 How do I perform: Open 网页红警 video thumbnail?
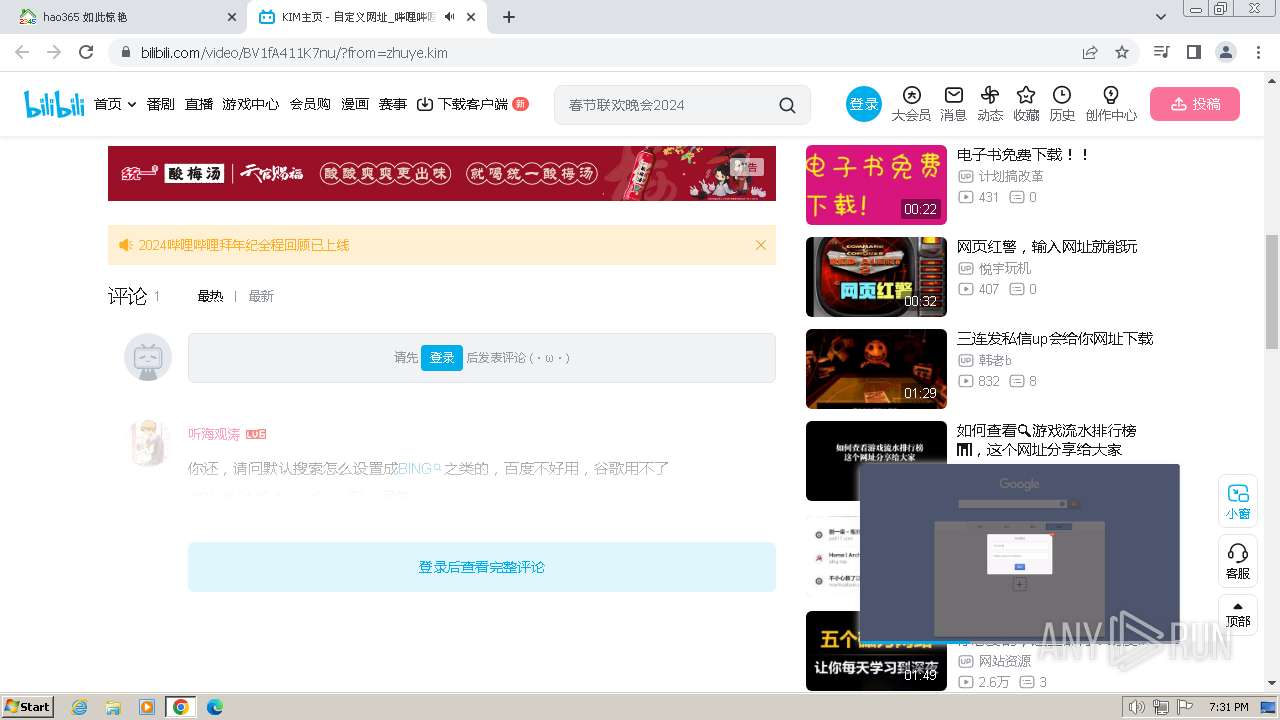(876, 277)
